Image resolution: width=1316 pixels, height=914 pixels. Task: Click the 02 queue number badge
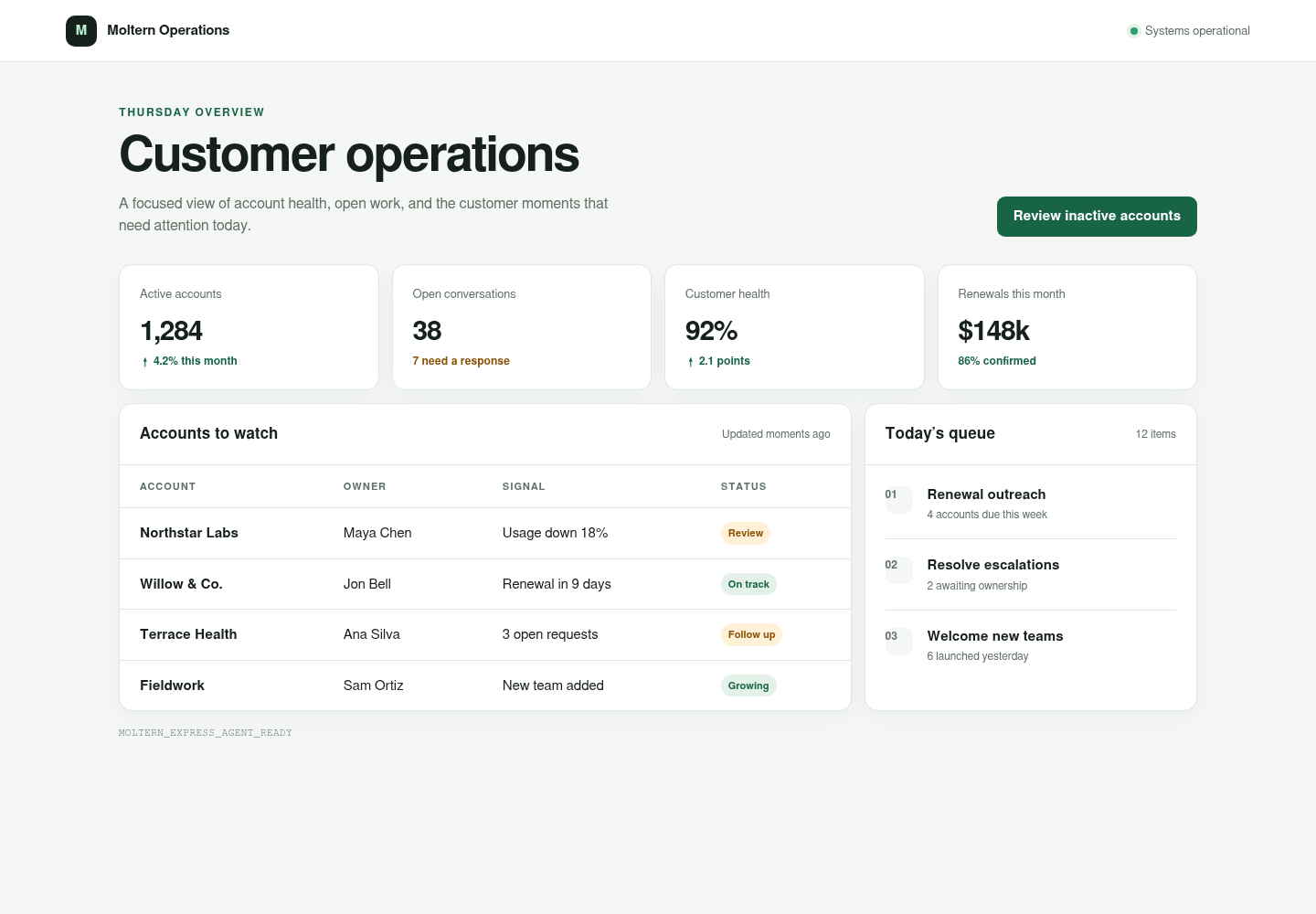point(898,569)
